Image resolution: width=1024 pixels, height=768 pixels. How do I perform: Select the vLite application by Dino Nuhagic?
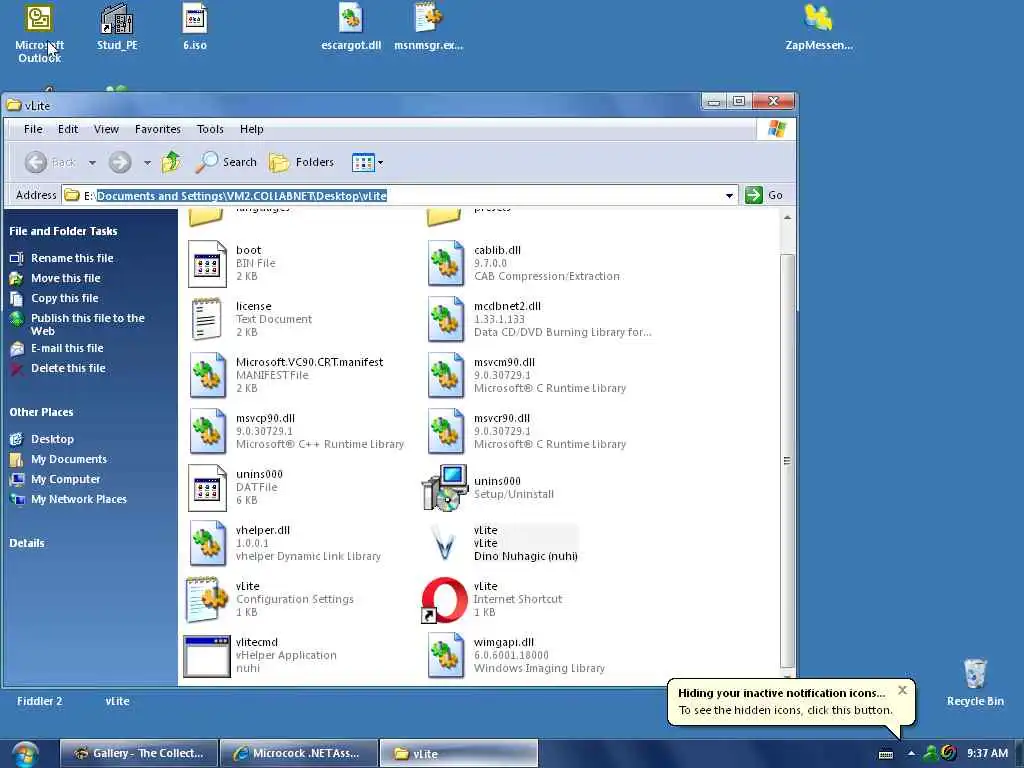[445, 543]
